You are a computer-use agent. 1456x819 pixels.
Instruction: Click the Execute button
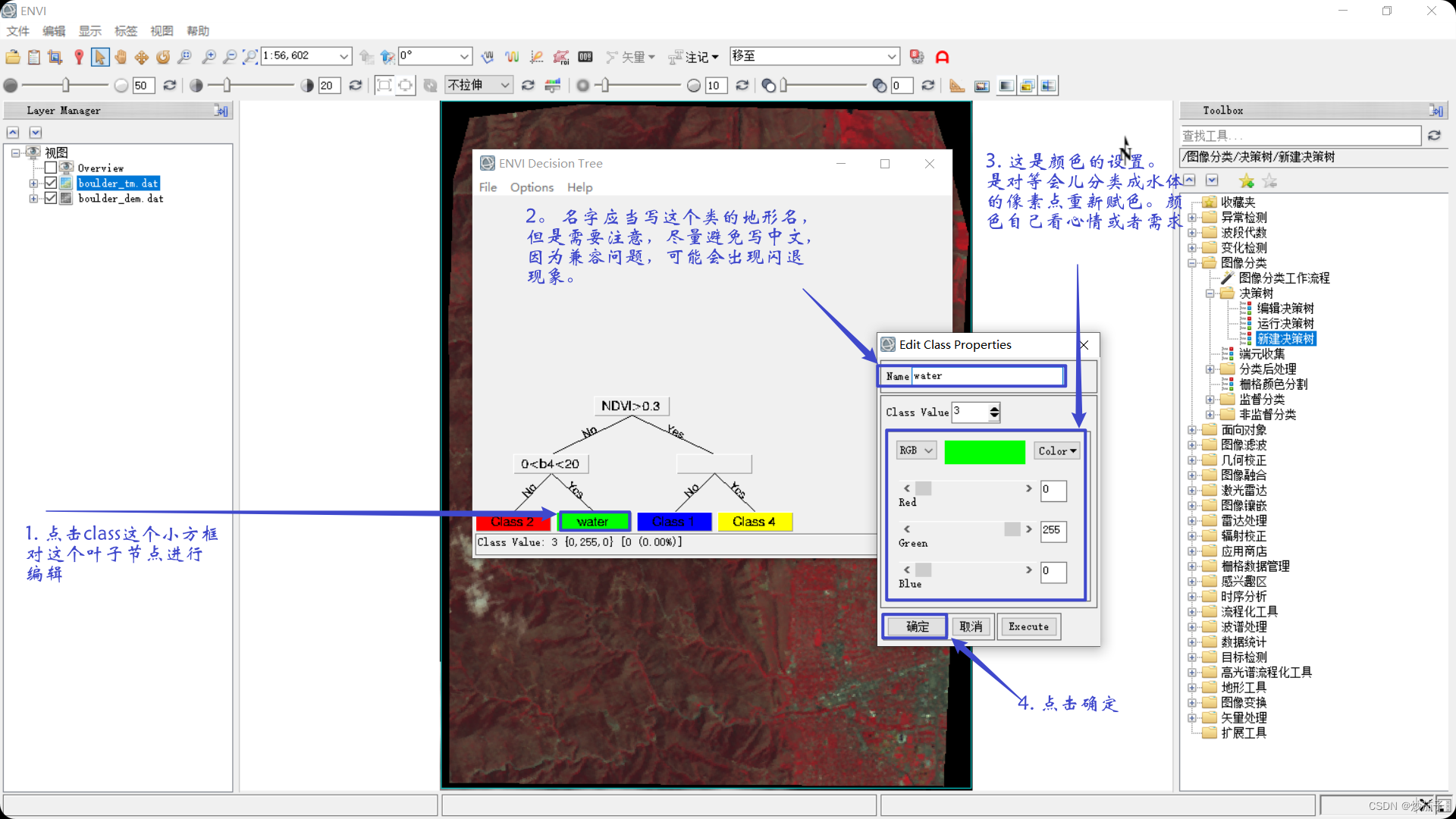tap(1028, 627)
